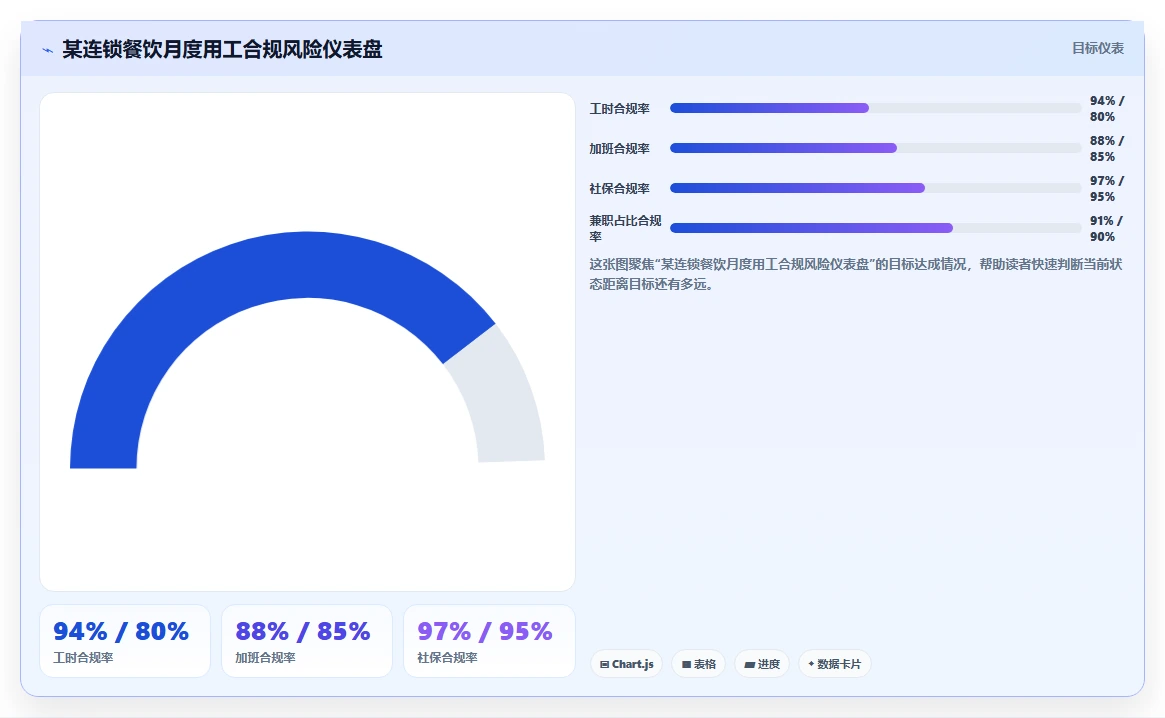Click the 兼职占比合规率 progress bar

875,228
